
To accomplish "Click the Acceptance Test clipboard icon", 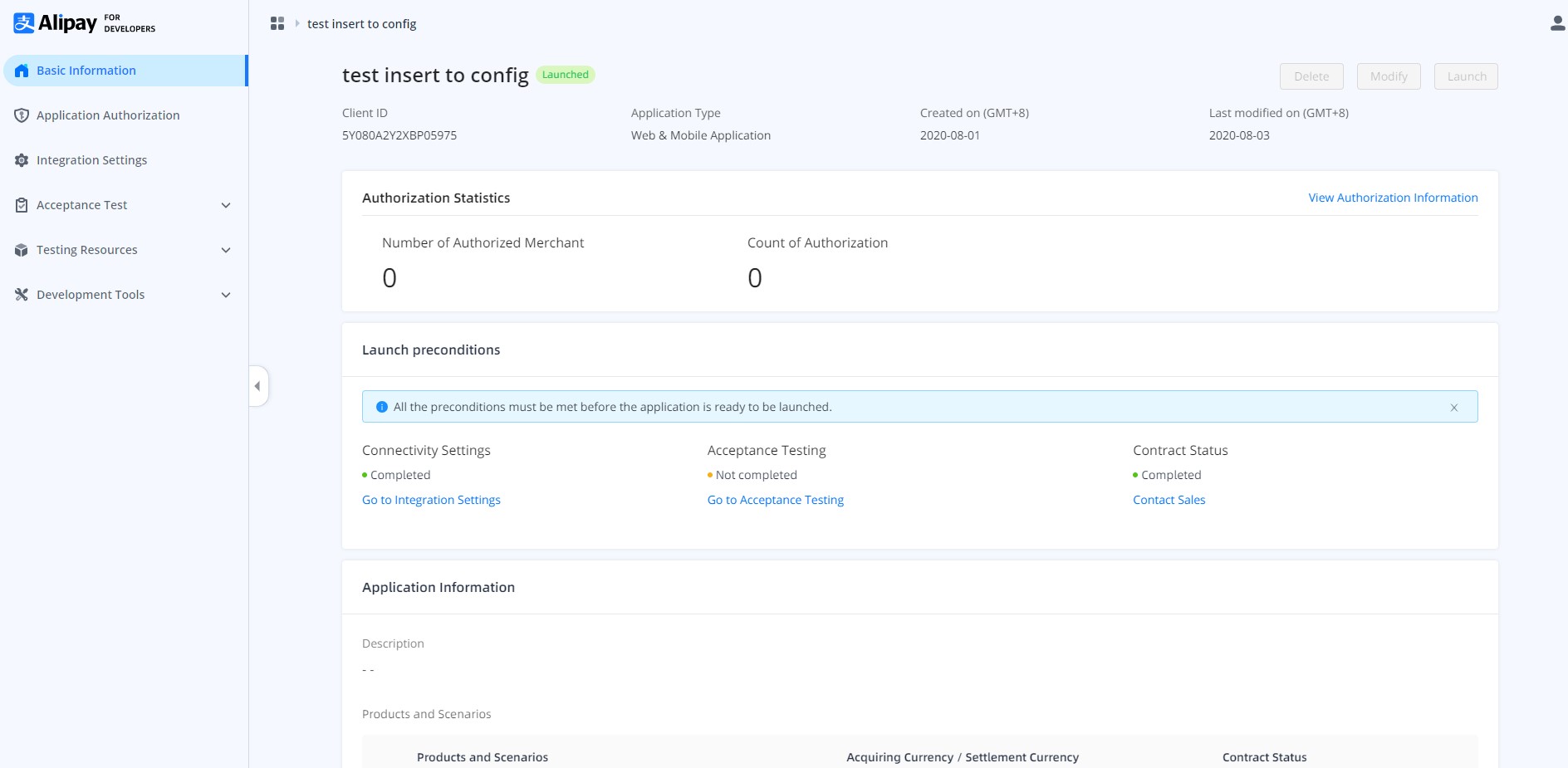I will (22, 205).
